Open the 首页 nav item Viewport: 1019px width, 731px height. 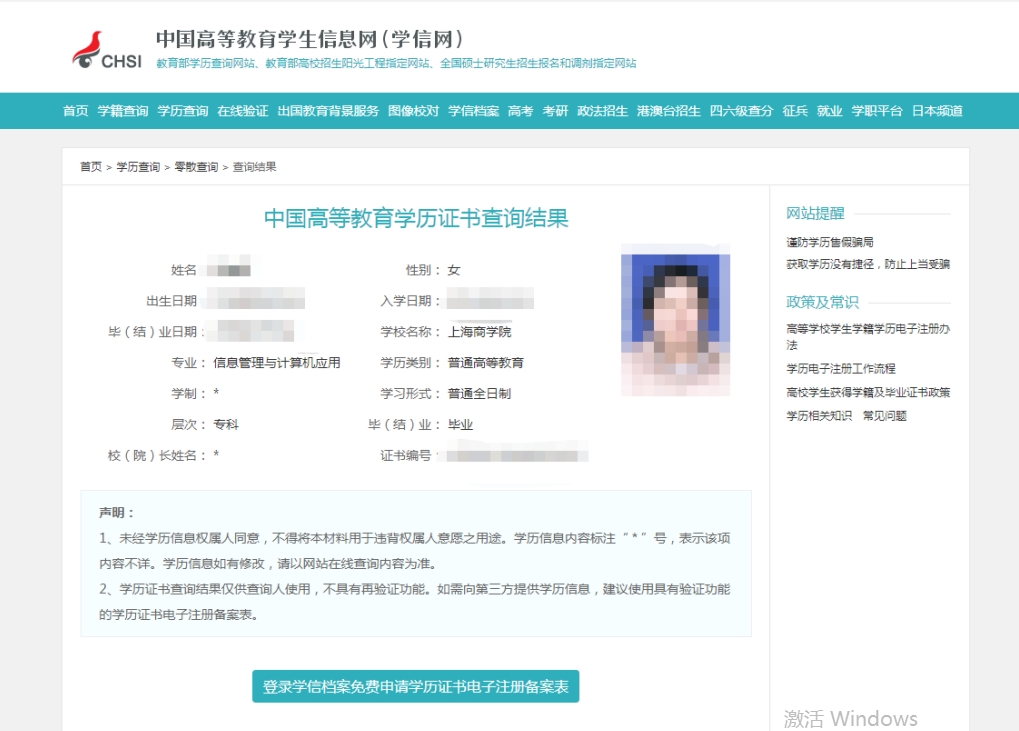coord(75,111)
